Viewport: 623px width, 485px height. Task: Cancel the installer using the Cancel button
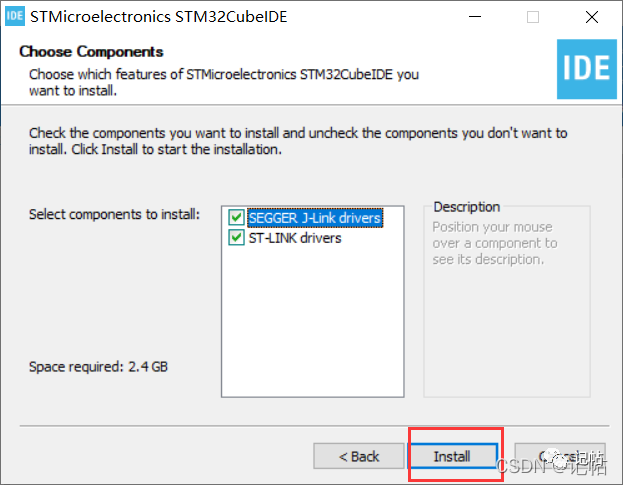click(x=560, y=456)
